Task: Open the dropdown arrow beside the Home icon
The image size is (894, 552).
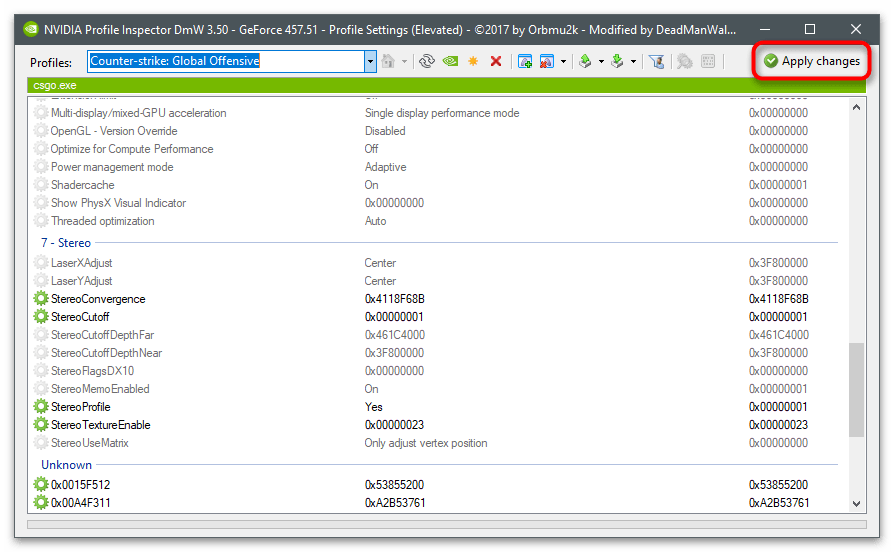Action: click(x=404, y=61)
